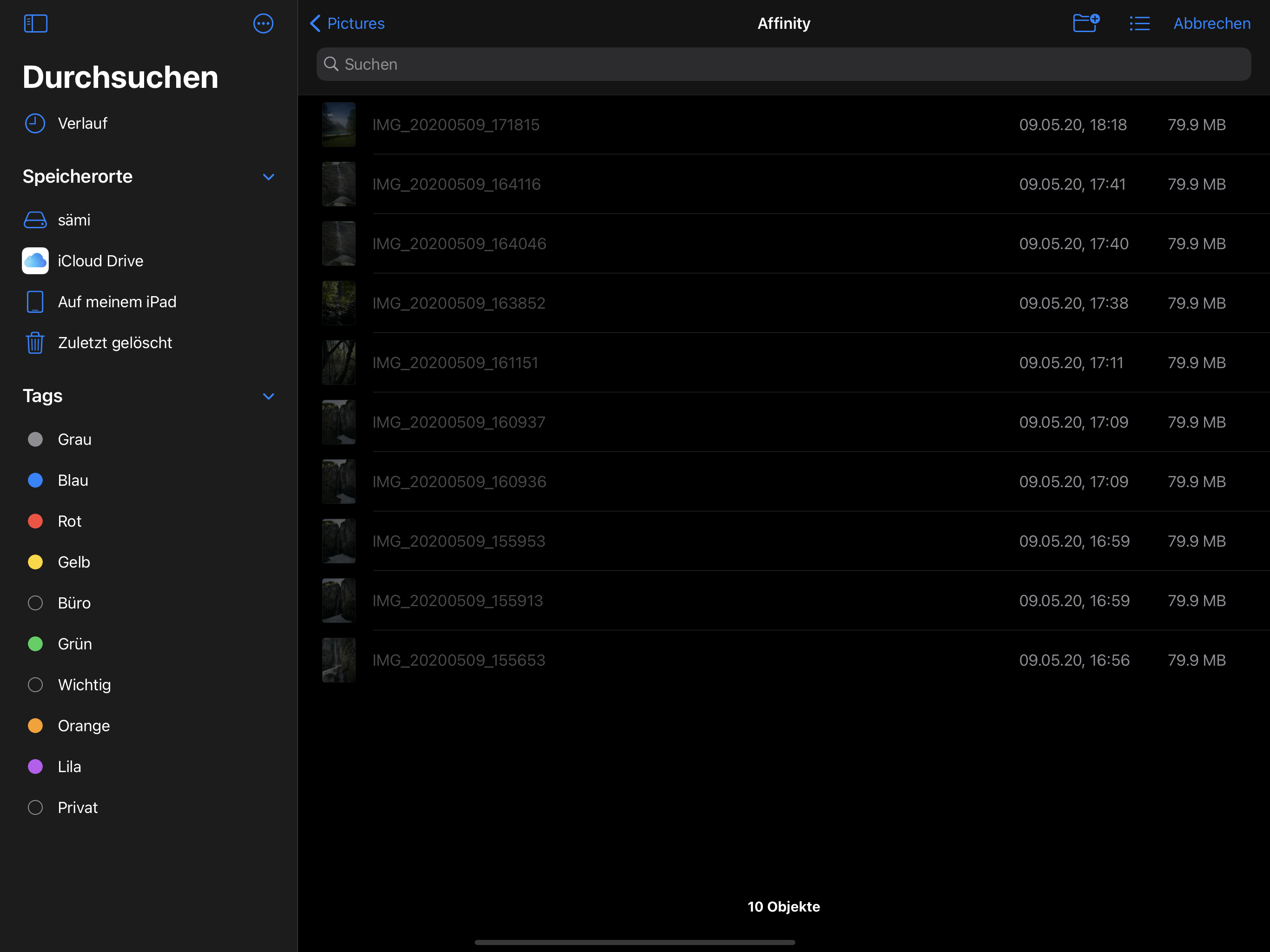Click the trash can icon

(x=35, y=343)
